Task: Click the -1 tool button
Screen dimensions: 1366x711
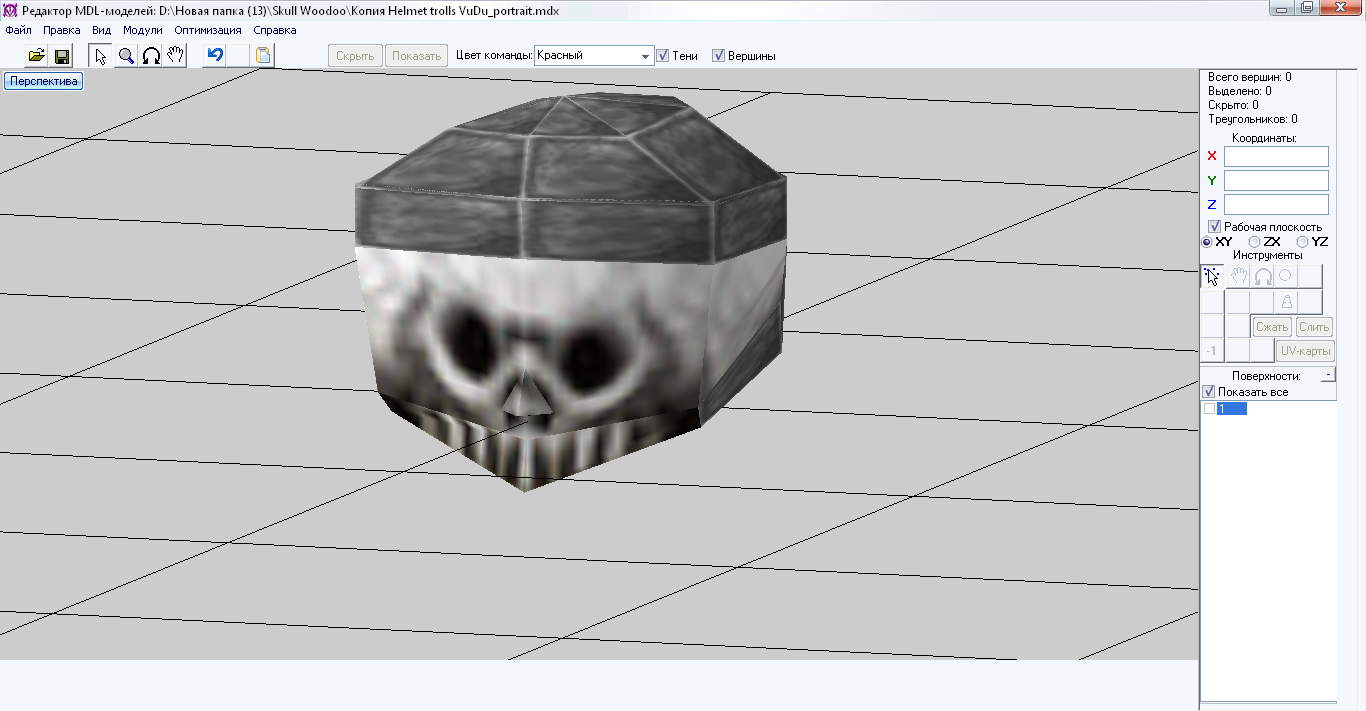Action: 1212,350
